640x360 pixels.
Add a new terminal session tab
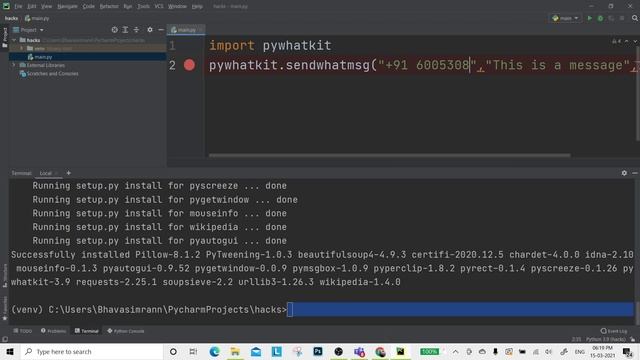tap(69, 173)
